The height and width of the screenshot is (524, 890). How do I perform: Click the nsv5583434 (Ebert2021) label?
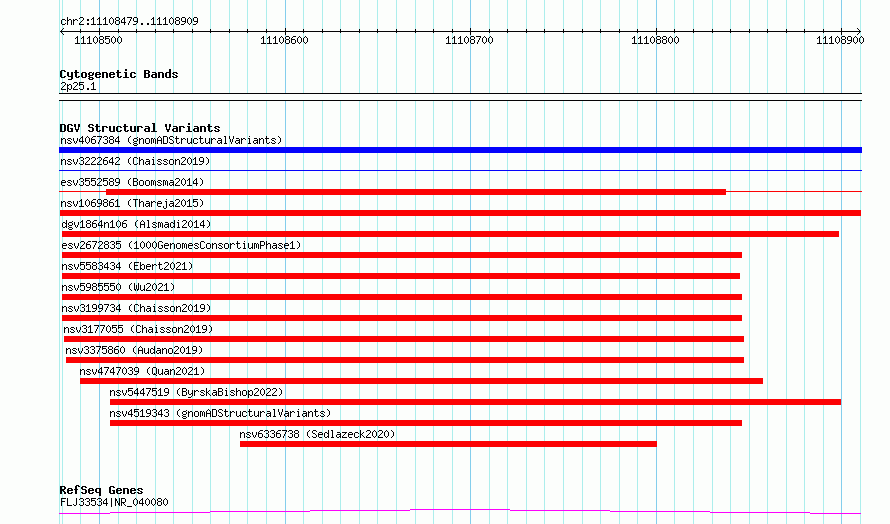127,266
